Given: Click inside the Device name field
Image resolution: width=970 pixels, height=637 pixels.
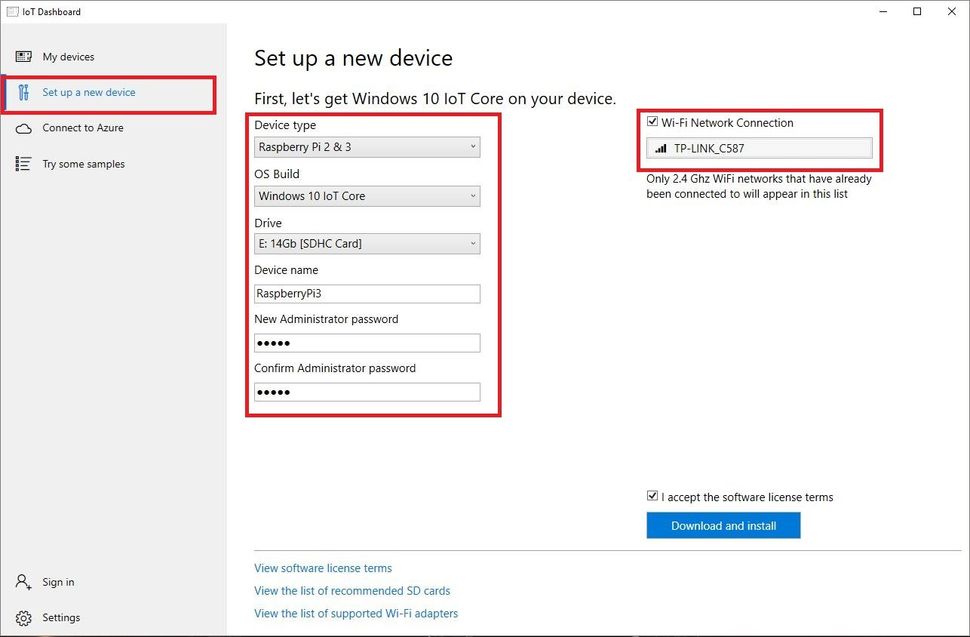Looking at the screenshot, I should click(366, 293).
